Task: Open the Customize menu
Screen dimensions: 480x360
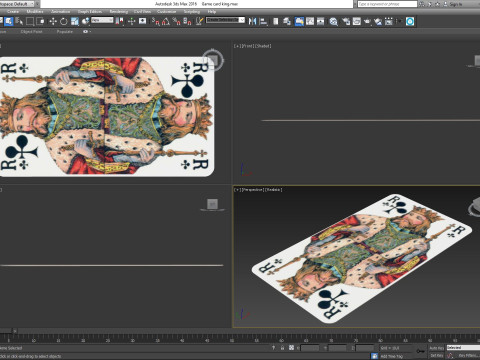Action: click(x=166, y=12)
